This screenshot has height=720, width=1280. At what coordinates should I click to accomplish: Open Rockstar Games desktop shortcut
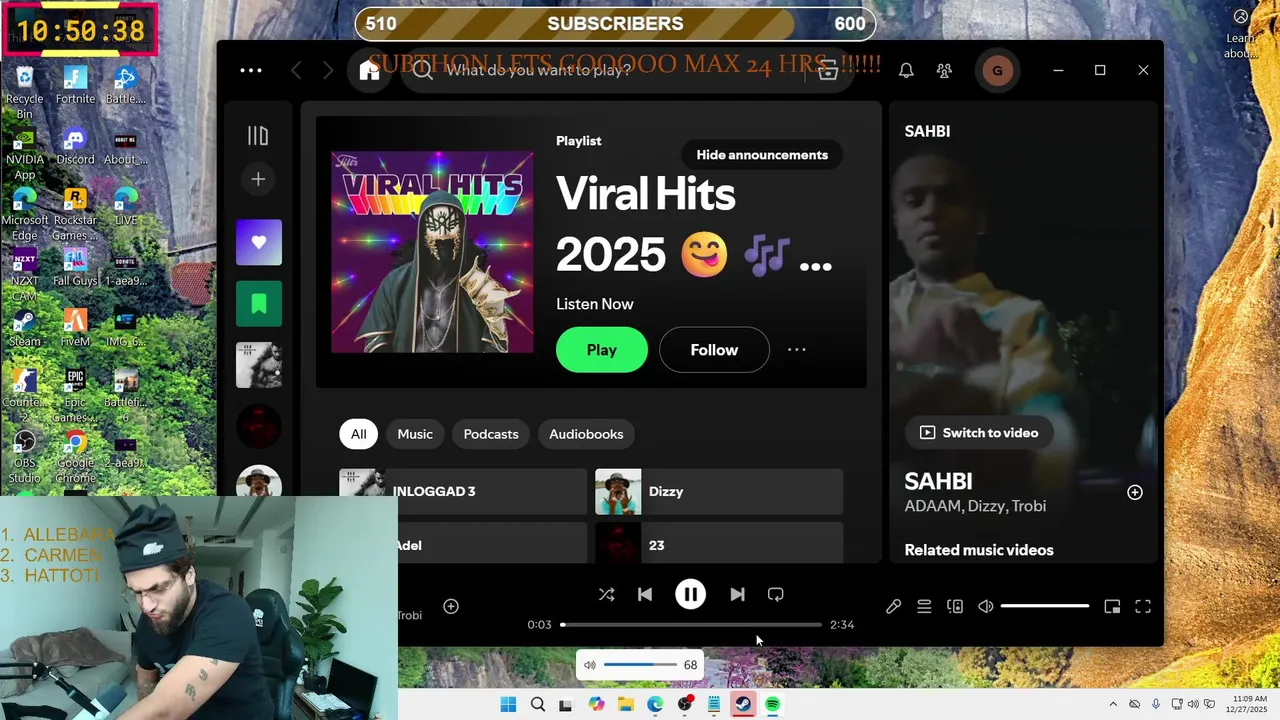coord(75,214)
